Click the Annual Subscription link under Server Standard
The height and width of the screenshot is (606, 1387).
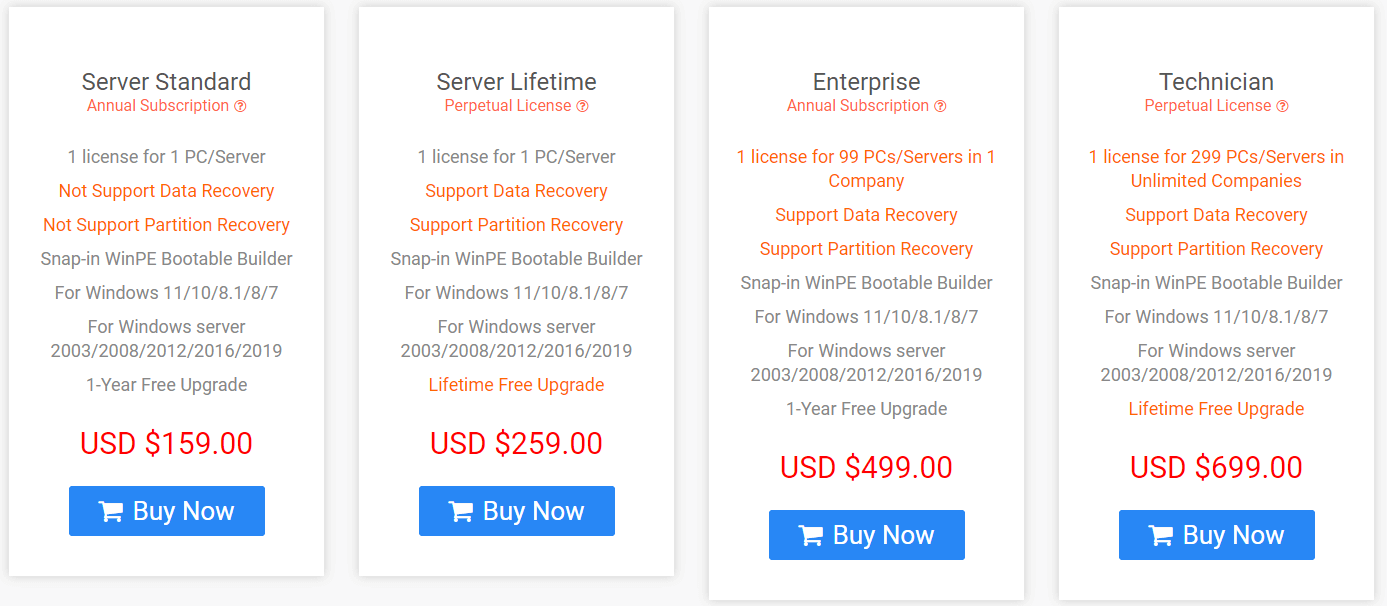158,106
